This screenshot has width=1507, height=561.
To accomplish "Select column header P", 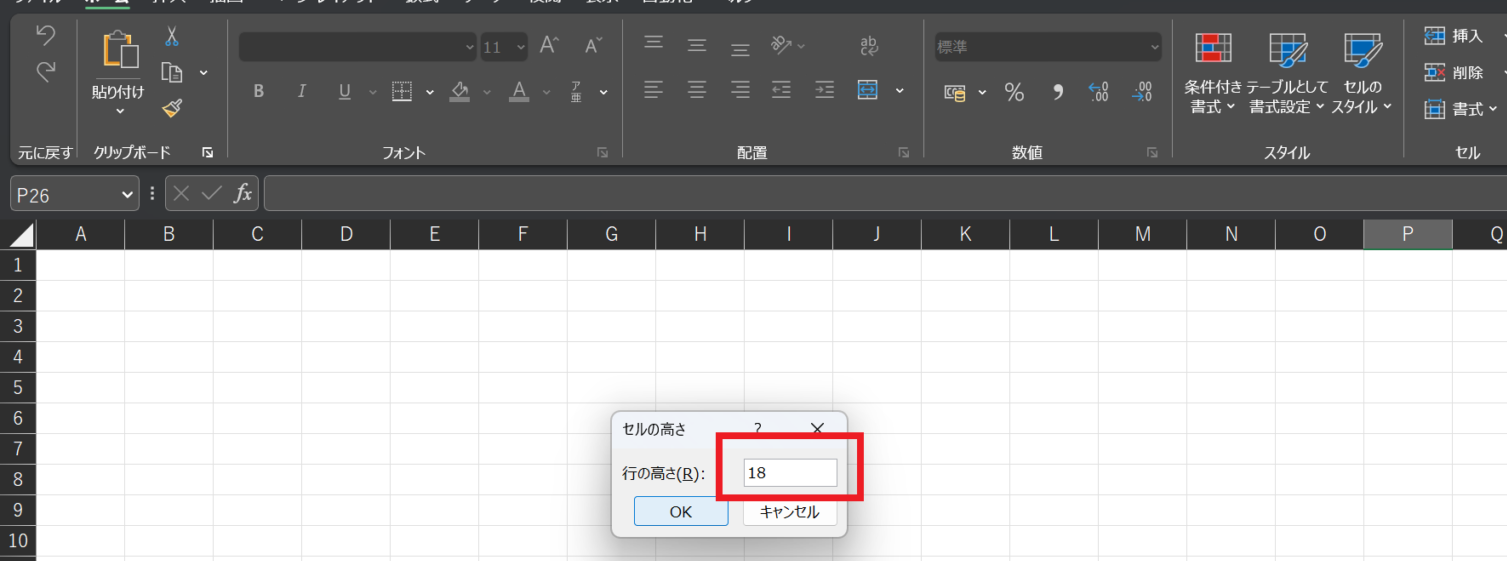I will click(x=1407, y=234).
